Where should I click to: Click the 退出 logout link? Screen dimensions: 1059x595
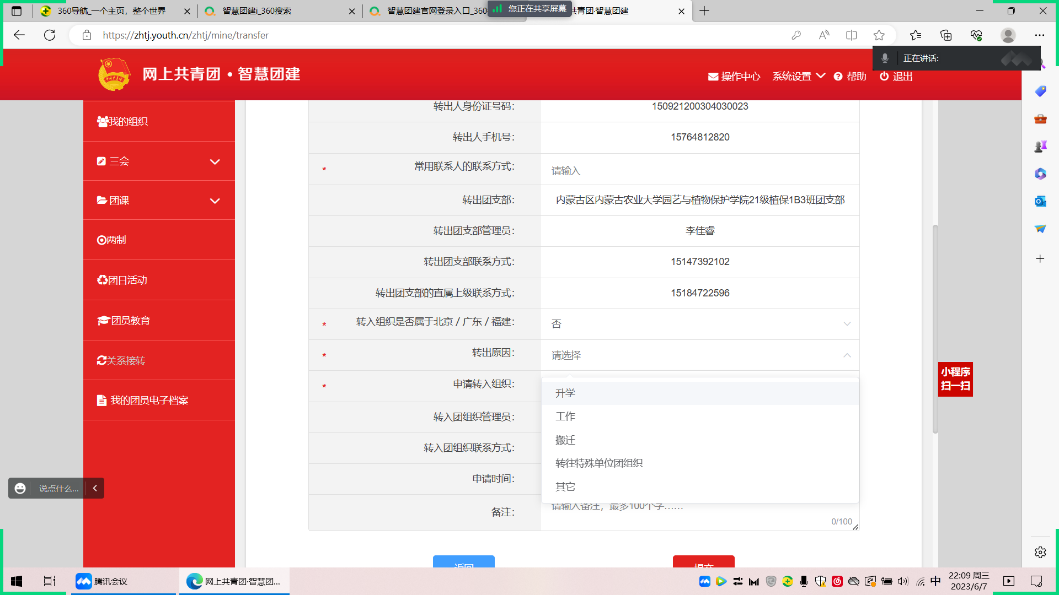pos(896,76)
